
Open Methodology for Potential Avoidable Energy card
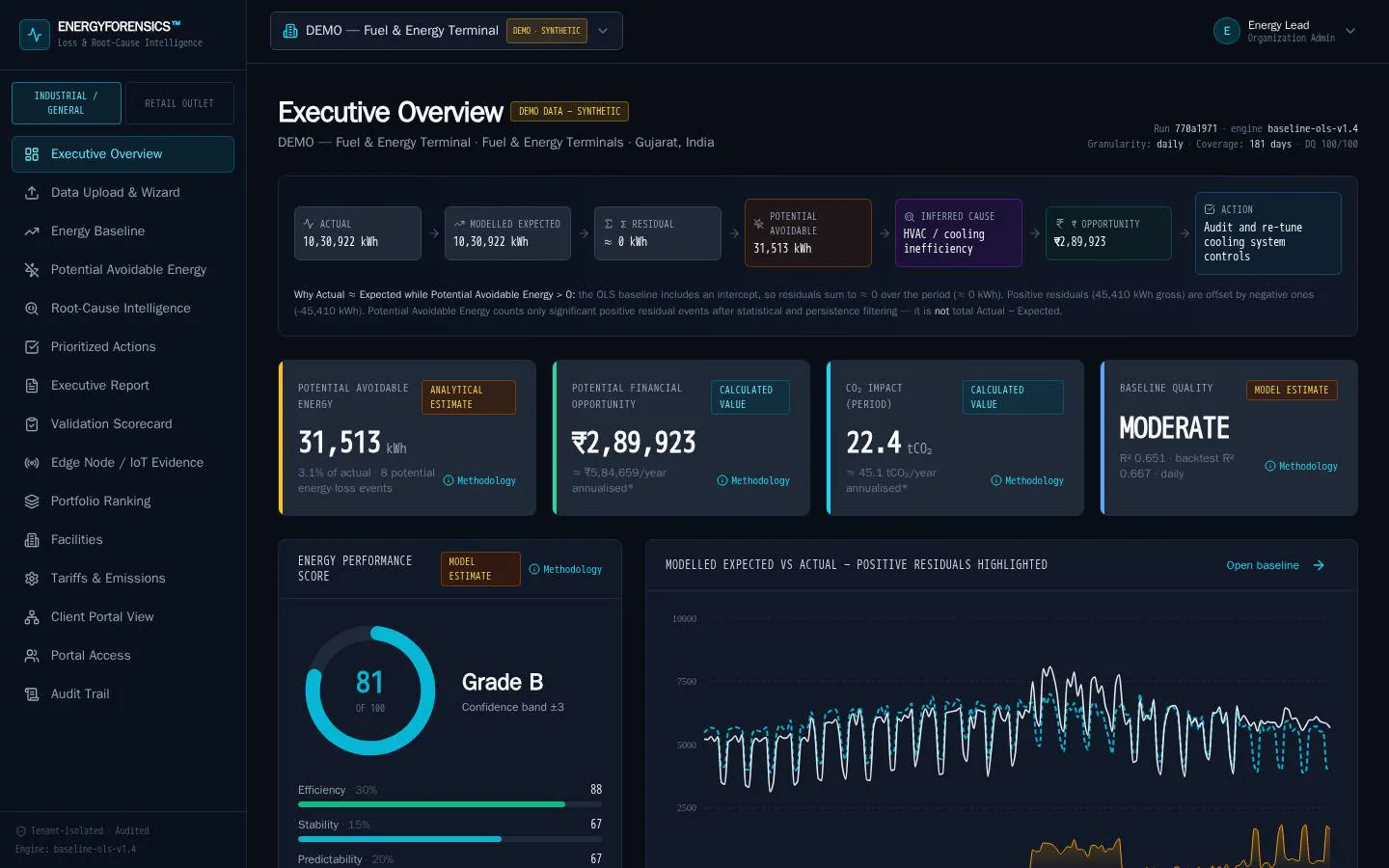(x=479, y=480)
